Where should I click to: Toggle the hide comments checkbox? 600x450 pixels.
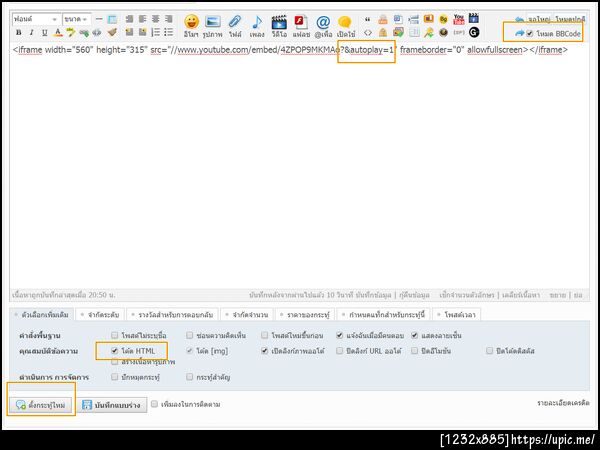pyautogui.click(x=189, y=335)
